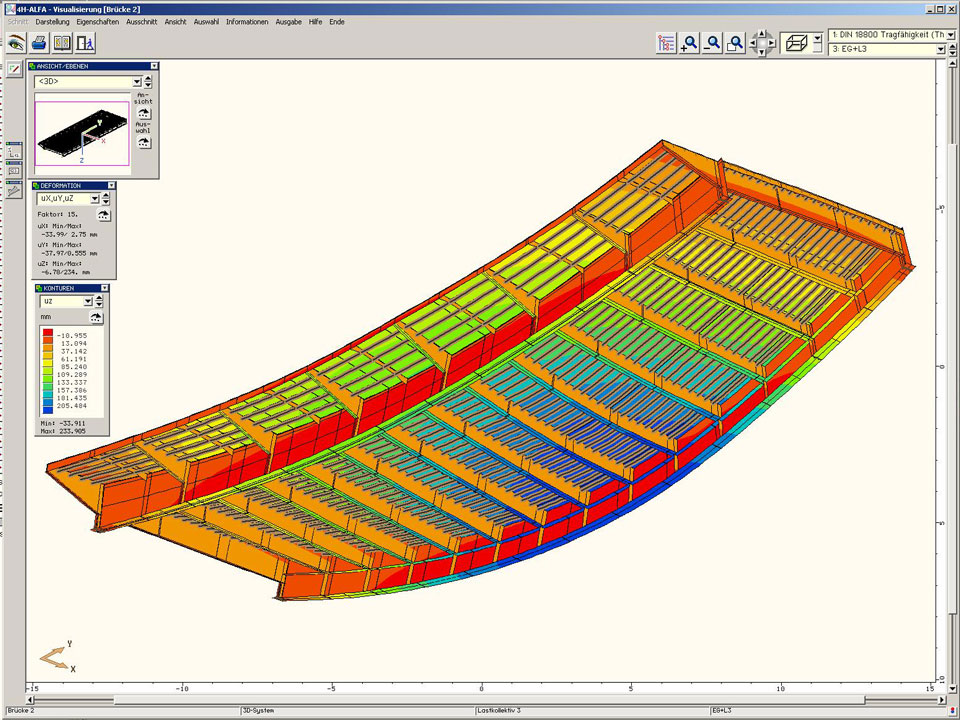Screen dimensions: 960x720
Task: Click the eye visualization icon in toolbar
Action: [16, 42]
